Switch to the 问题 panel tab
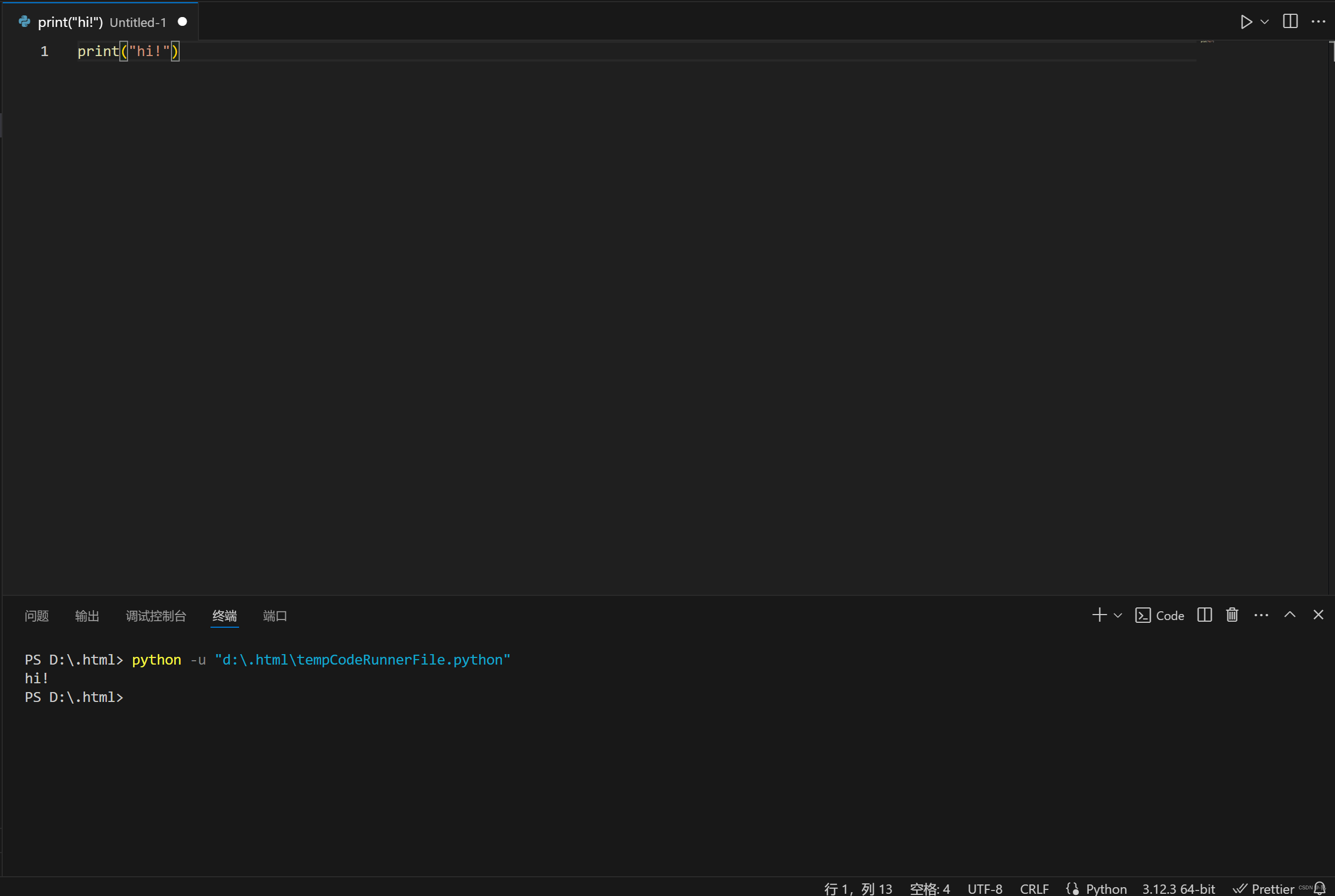 37,616
